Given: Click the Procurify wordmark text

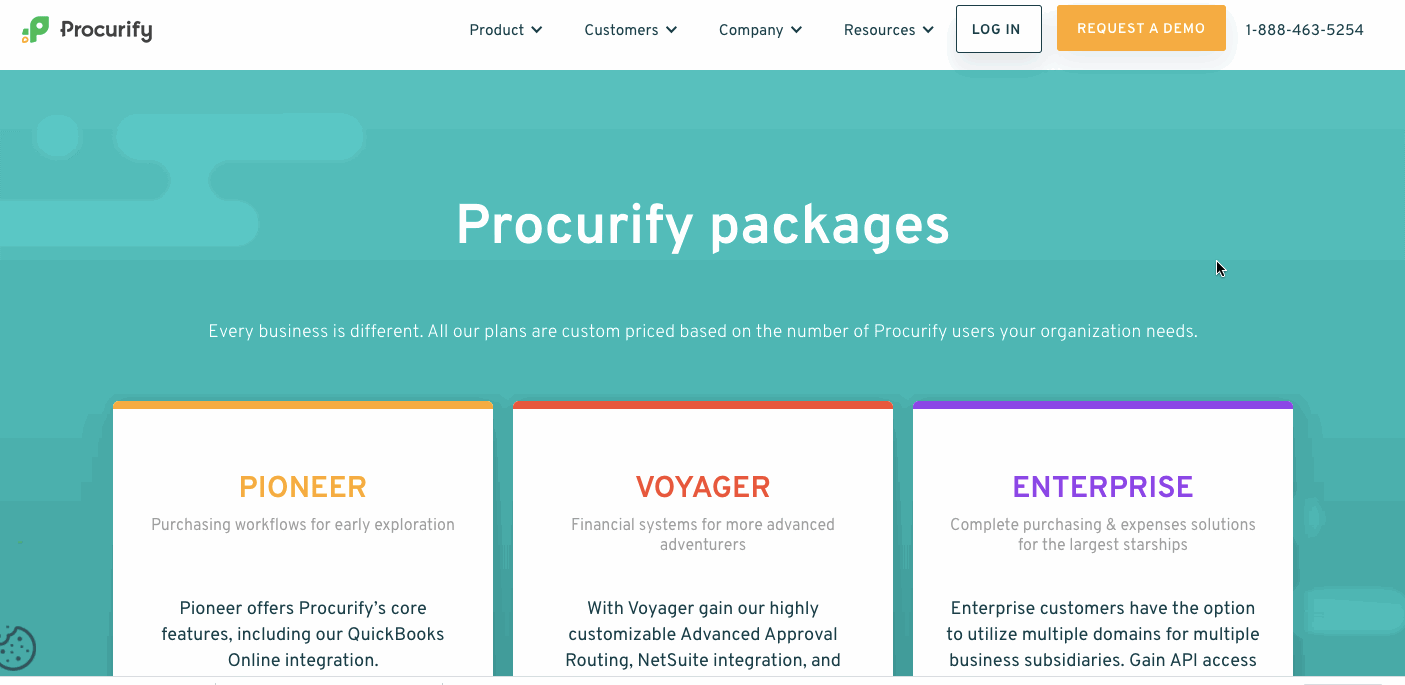Looking at the screenshot, I should pos(106,30).
